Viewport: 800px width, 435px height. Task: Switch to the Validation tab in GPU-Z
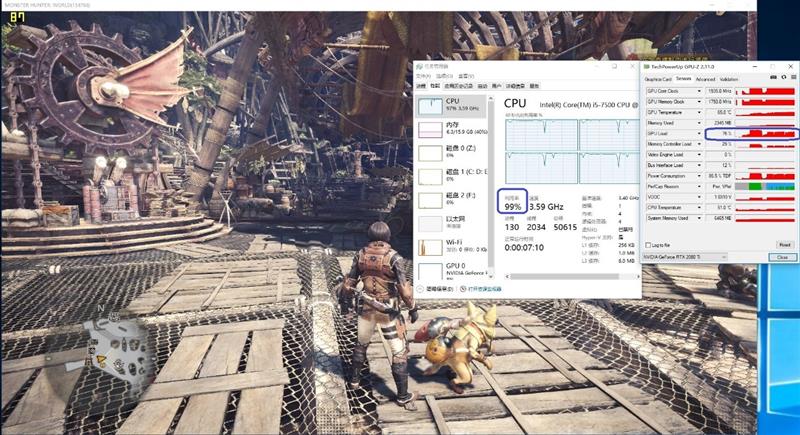pos(729,79)
